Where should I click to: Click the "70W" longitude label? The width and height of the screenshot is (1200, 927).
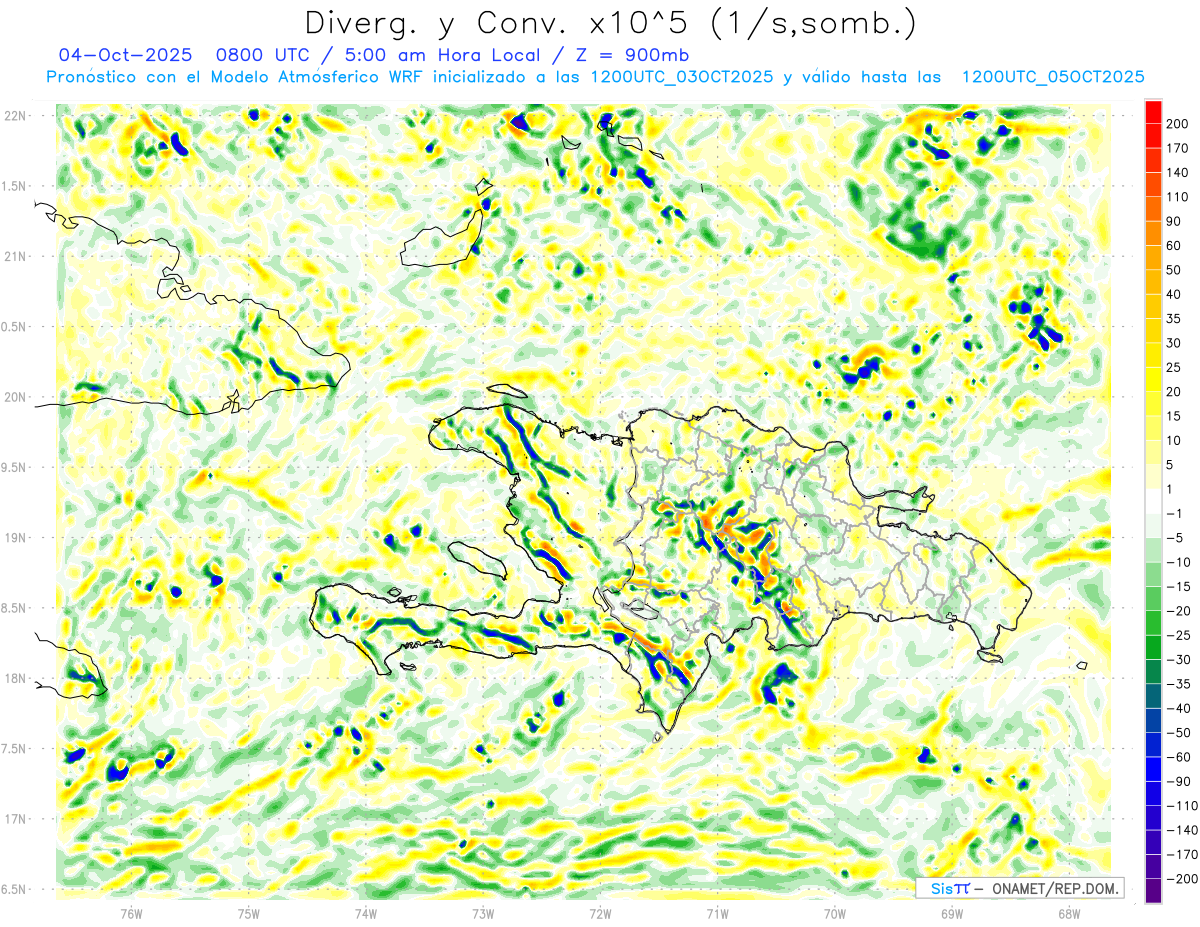[x=835, y=913]
